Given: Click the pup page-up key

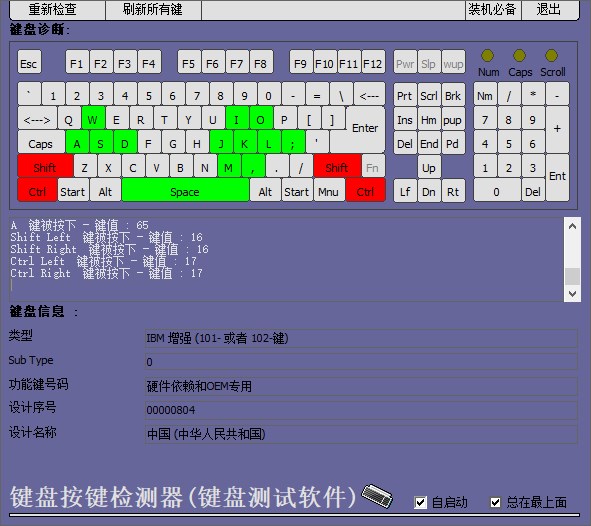Looking at the screenshot, I should 453,118.
